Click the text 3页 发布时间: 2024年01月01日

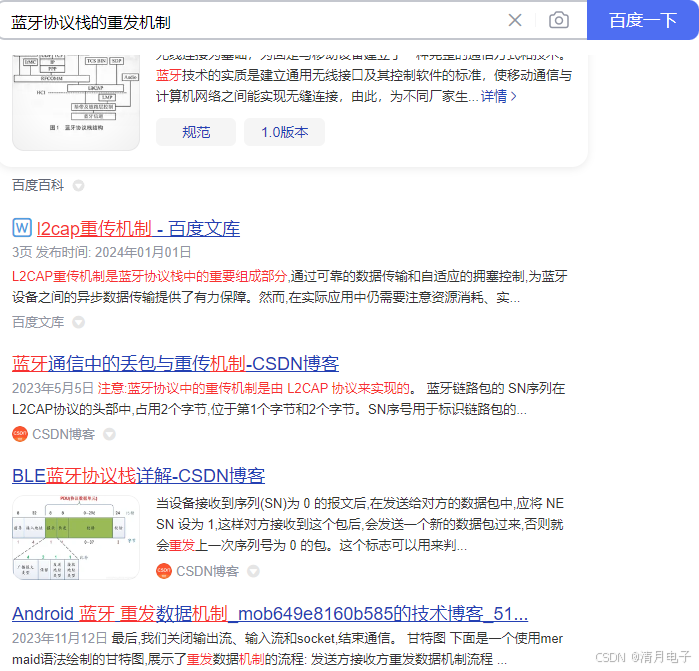pos(102,252)
